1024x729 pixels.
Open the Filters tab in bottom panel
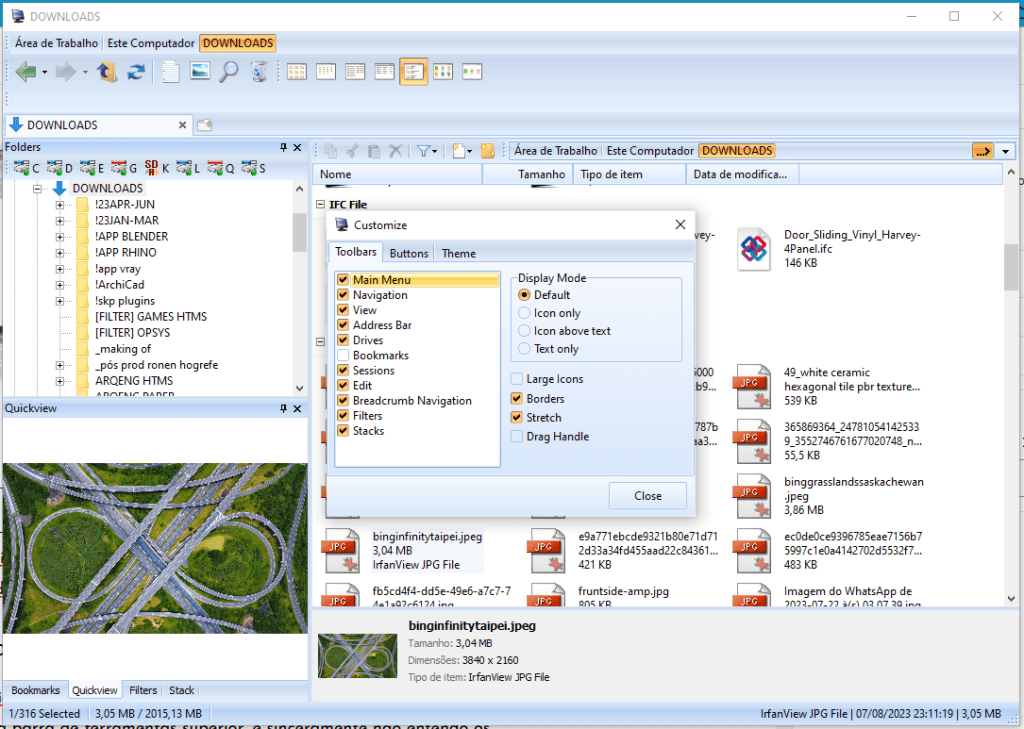click(143, 690)
